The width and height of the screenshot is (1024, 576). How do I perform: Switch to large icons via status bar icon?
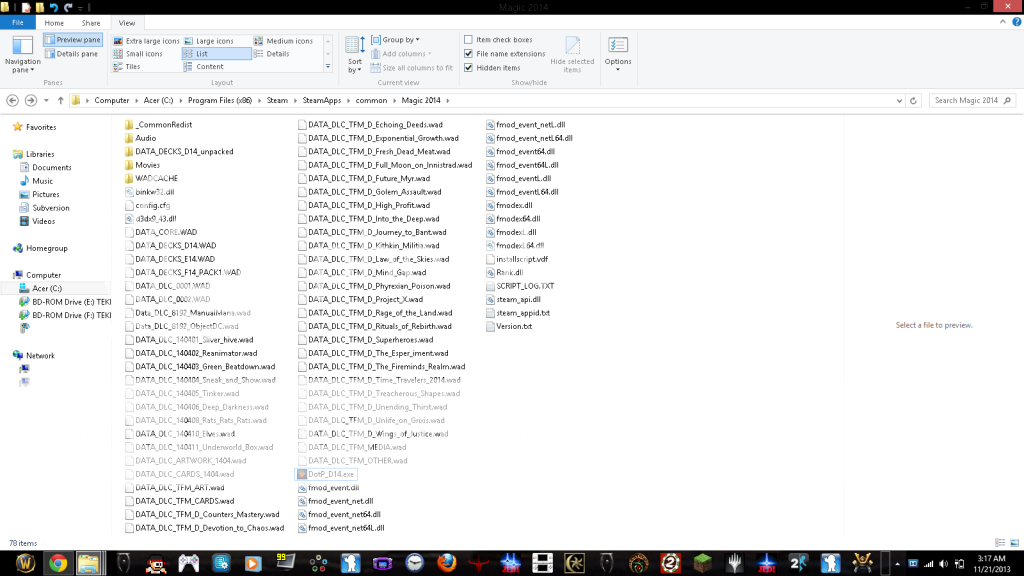tap(1014, 543)
